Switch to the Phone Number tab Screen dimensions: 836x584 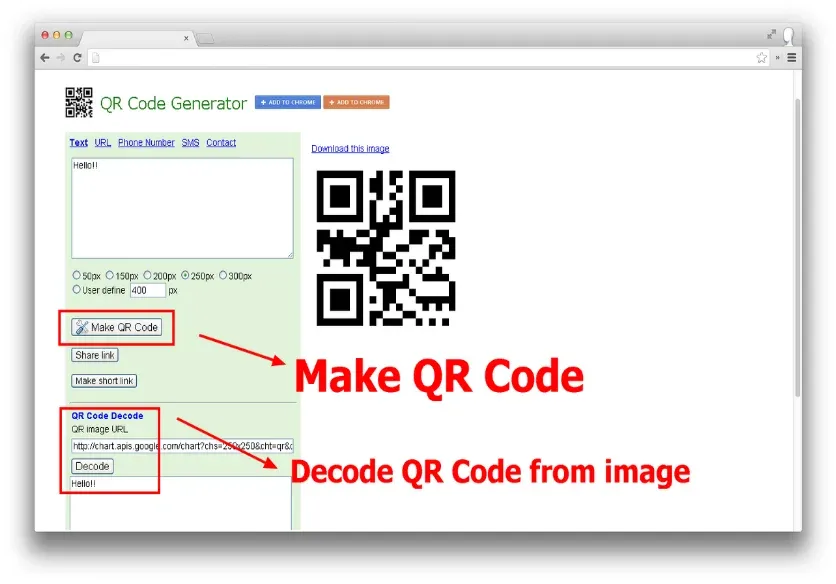point(146,142)
